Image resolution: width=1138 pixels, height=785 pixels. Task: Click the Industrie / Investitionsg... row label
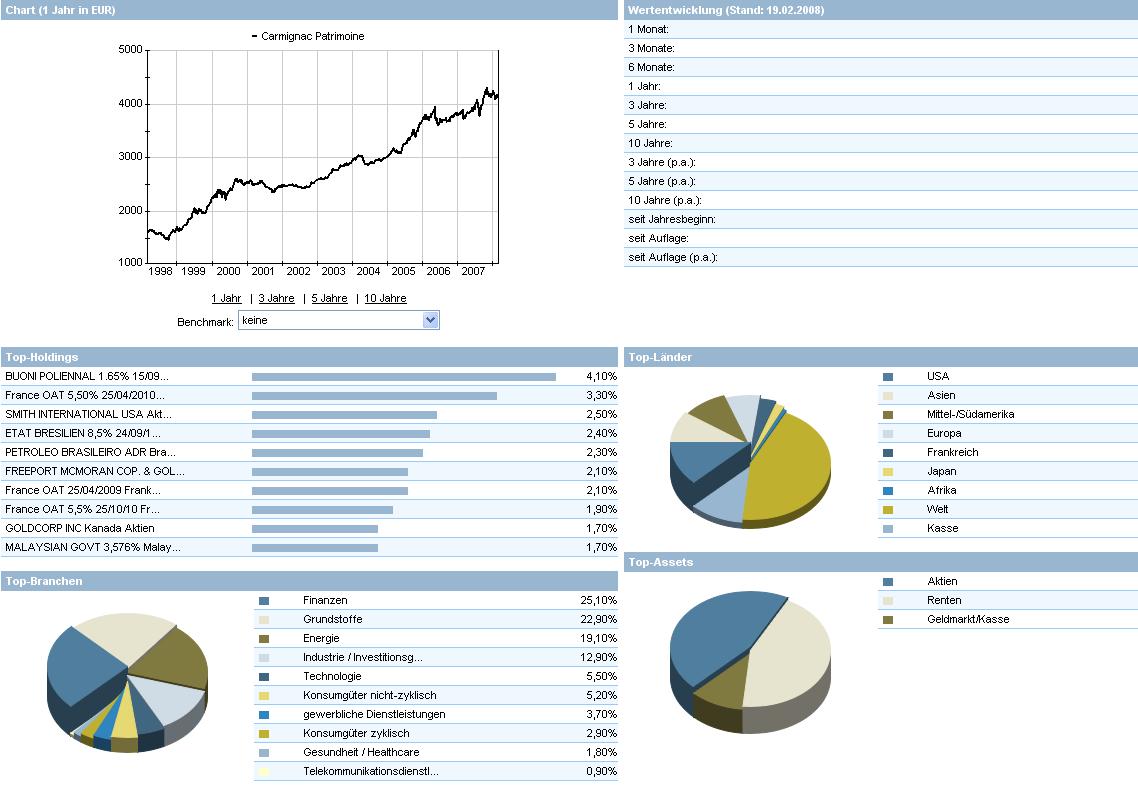pyautogui.click(x=363, y=657)
